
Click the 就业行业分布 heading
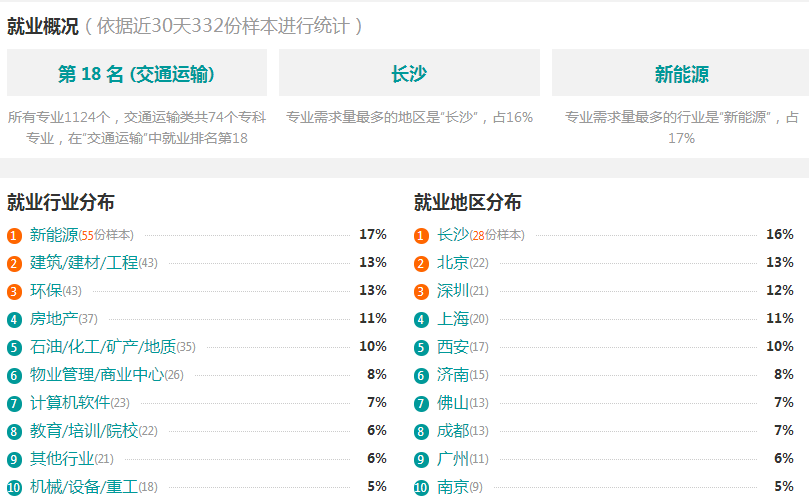click(60, 202)
